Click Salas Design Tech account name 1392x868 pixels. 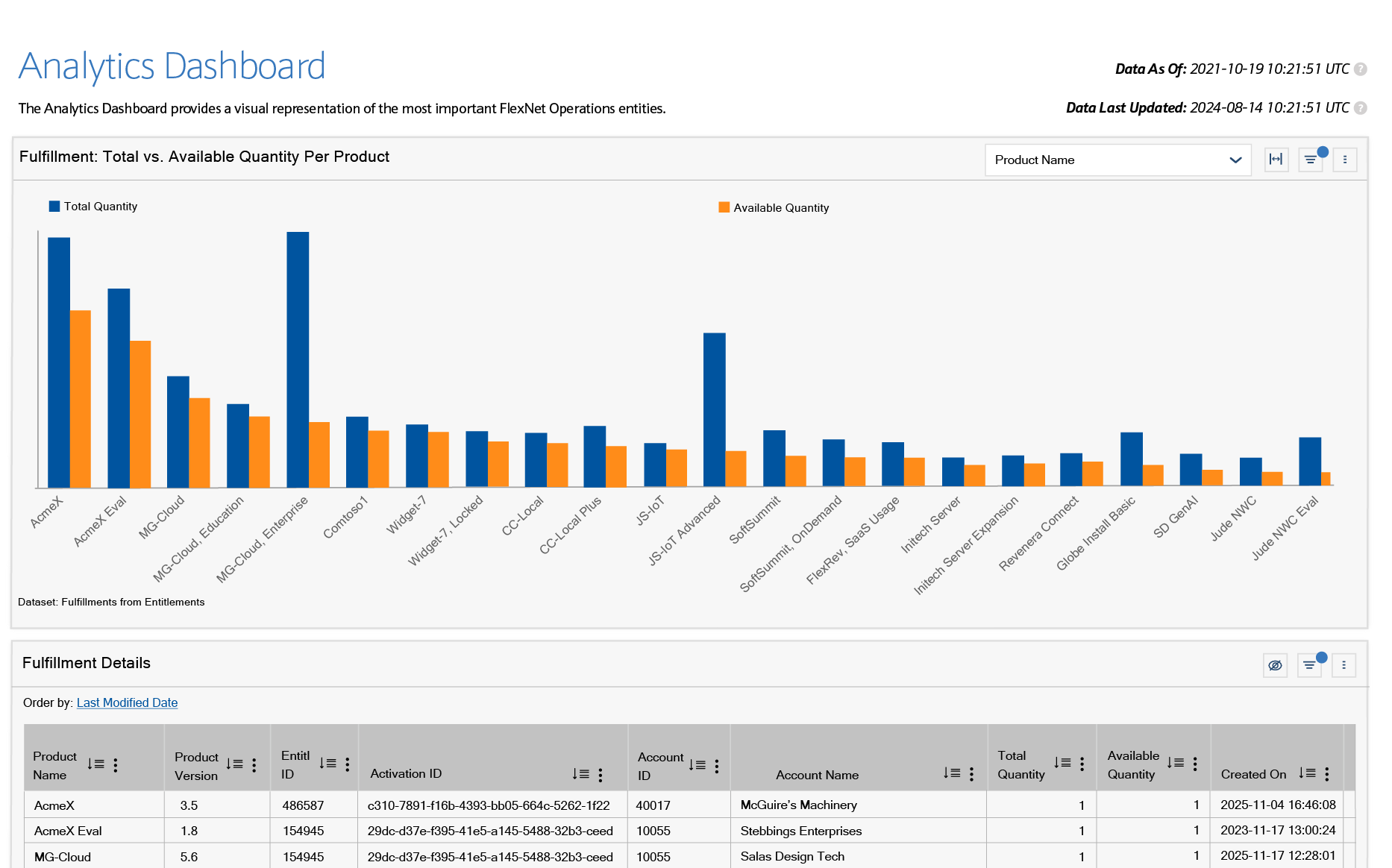point(793,857)
